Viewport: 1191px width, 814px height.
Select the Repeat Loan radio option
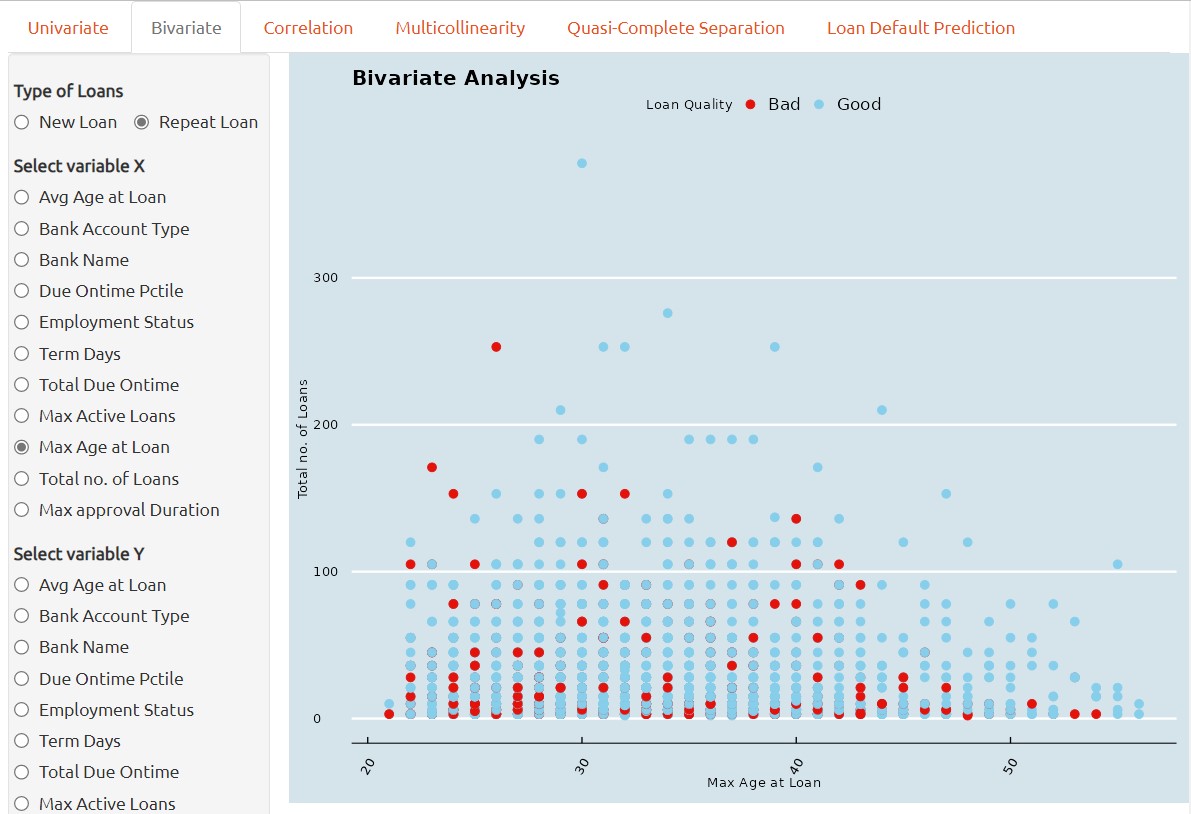[142, 123]
